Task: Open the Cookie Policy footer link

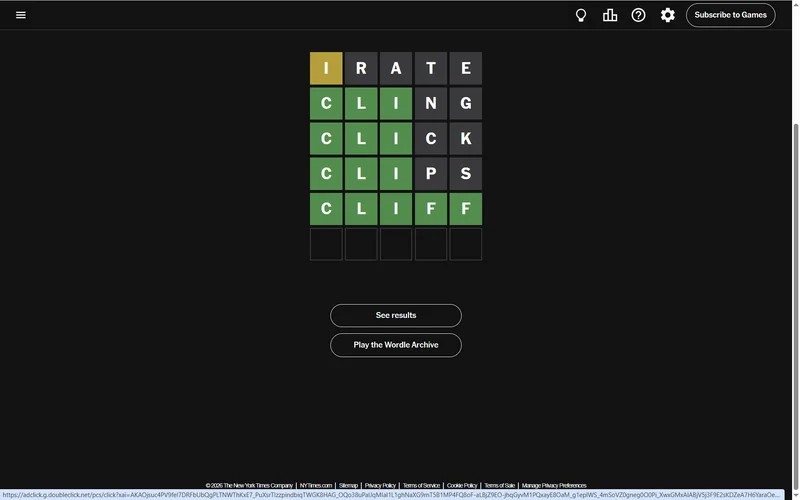Action: (462, 485)
